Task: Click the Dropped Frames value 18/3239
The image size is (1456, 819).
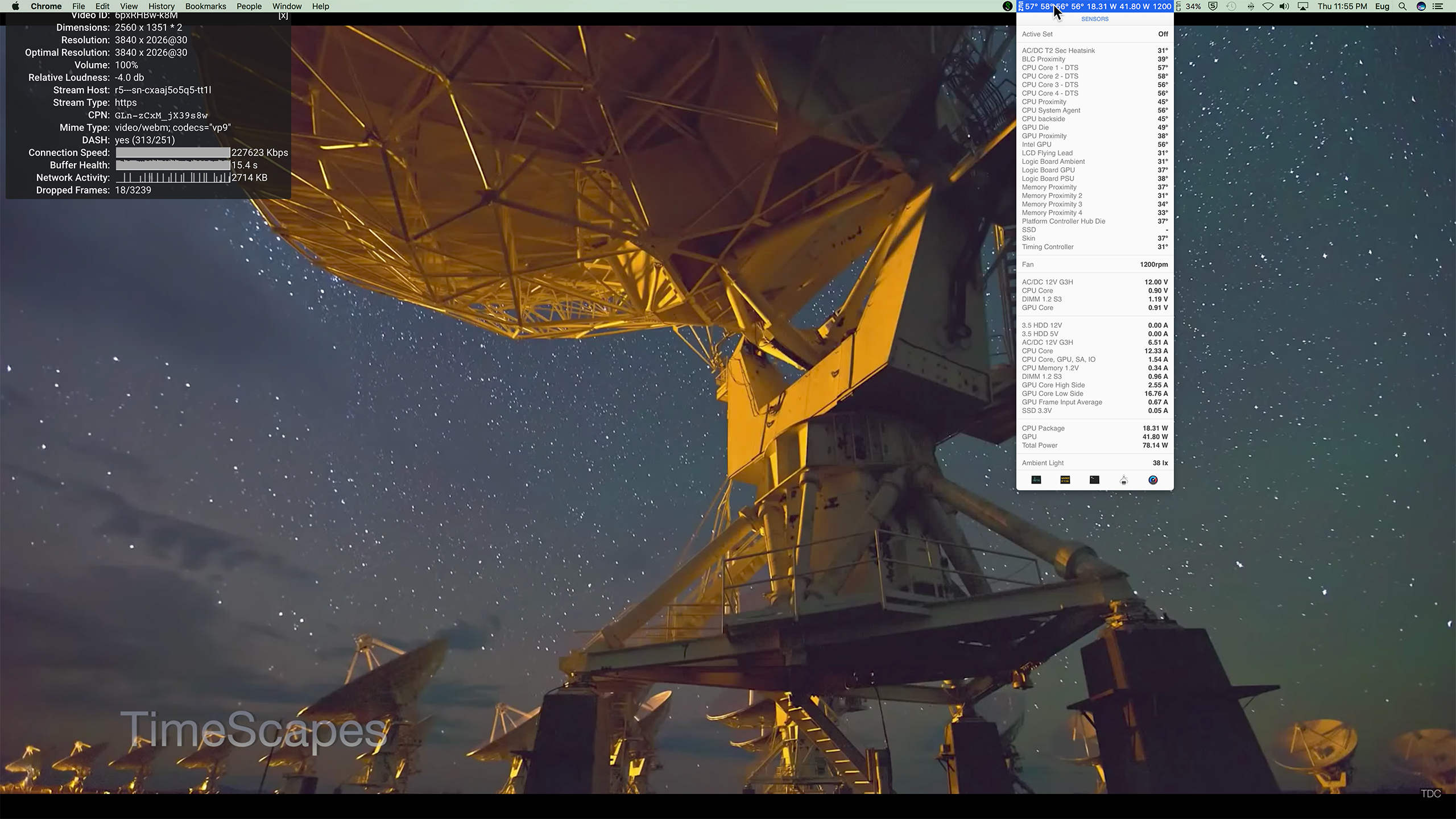Action: pyautogui.click(x=133, y=190)
